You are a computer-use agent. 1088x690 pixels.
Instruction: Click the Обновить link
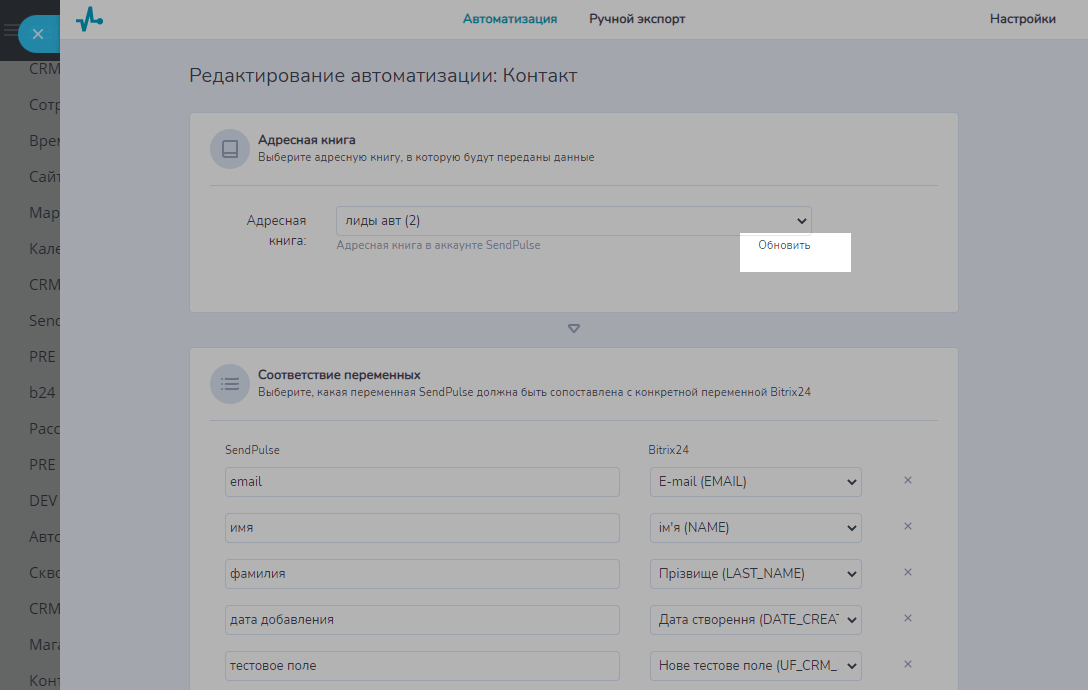(784, 245)
